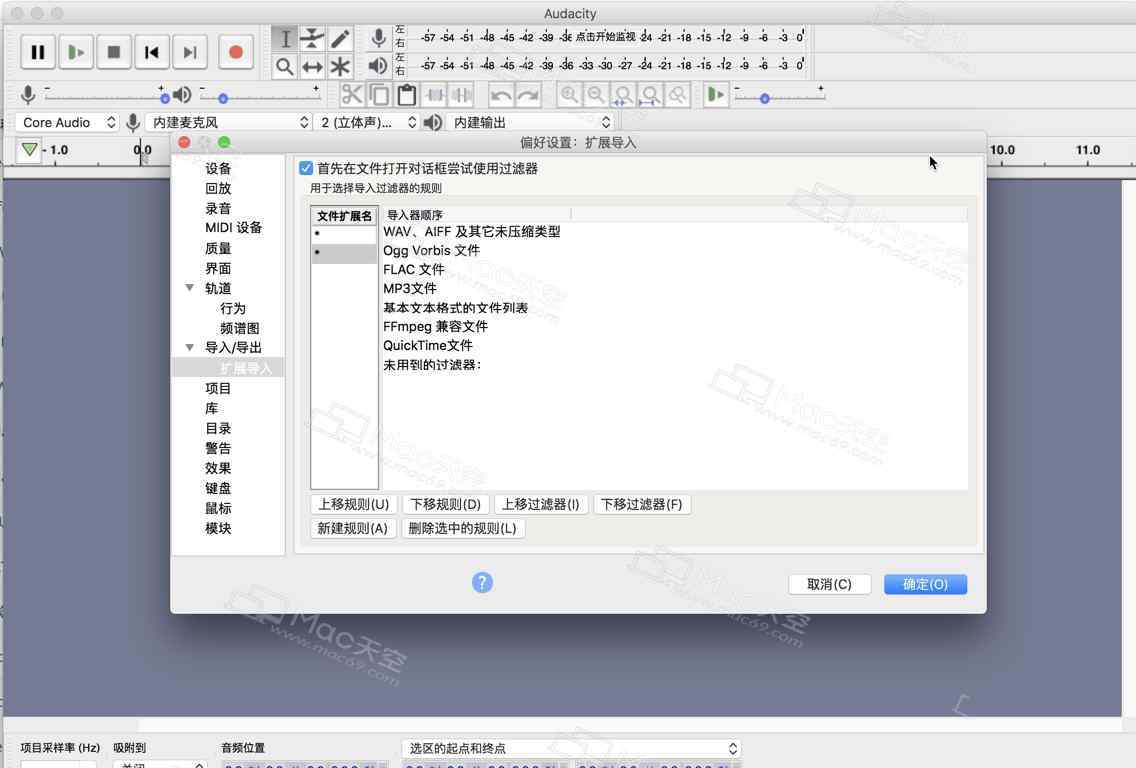This screenshot has width=1136, height=768.
Task: Click the Play button
Action: tap(76, 52)
